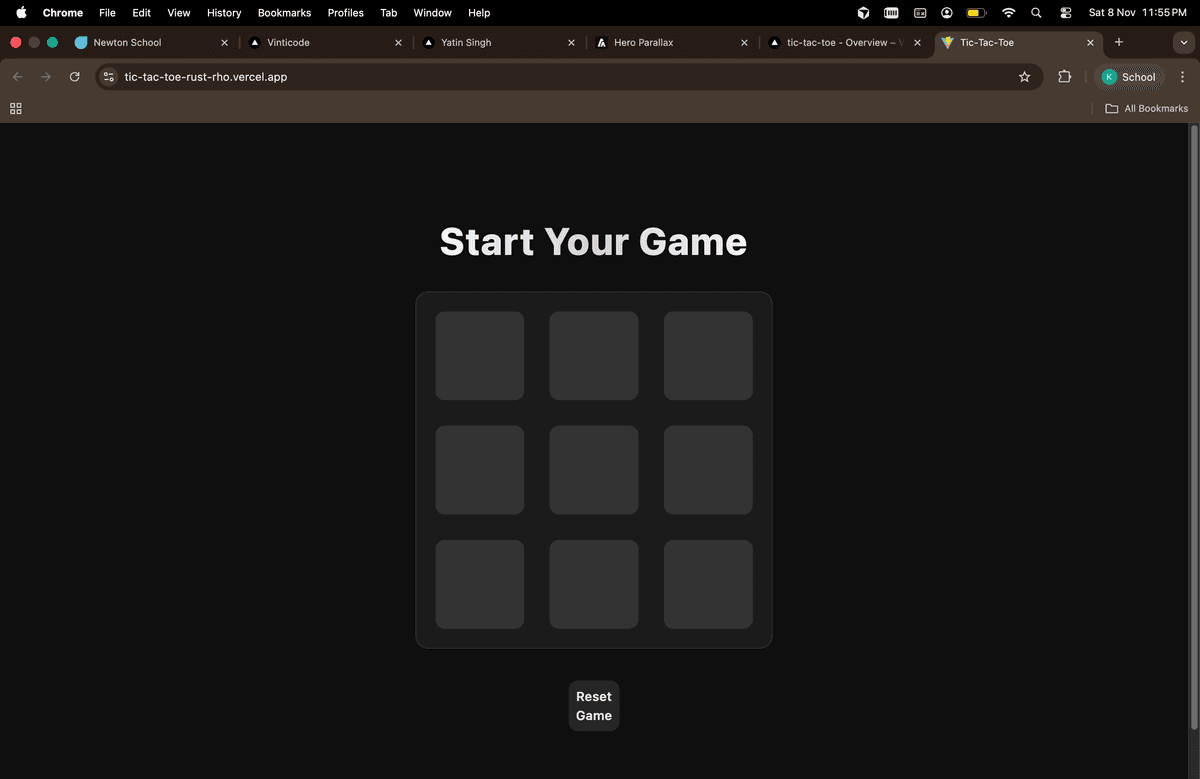Click the top-center tic-tac-toe cell

click(x=594, y=356)
